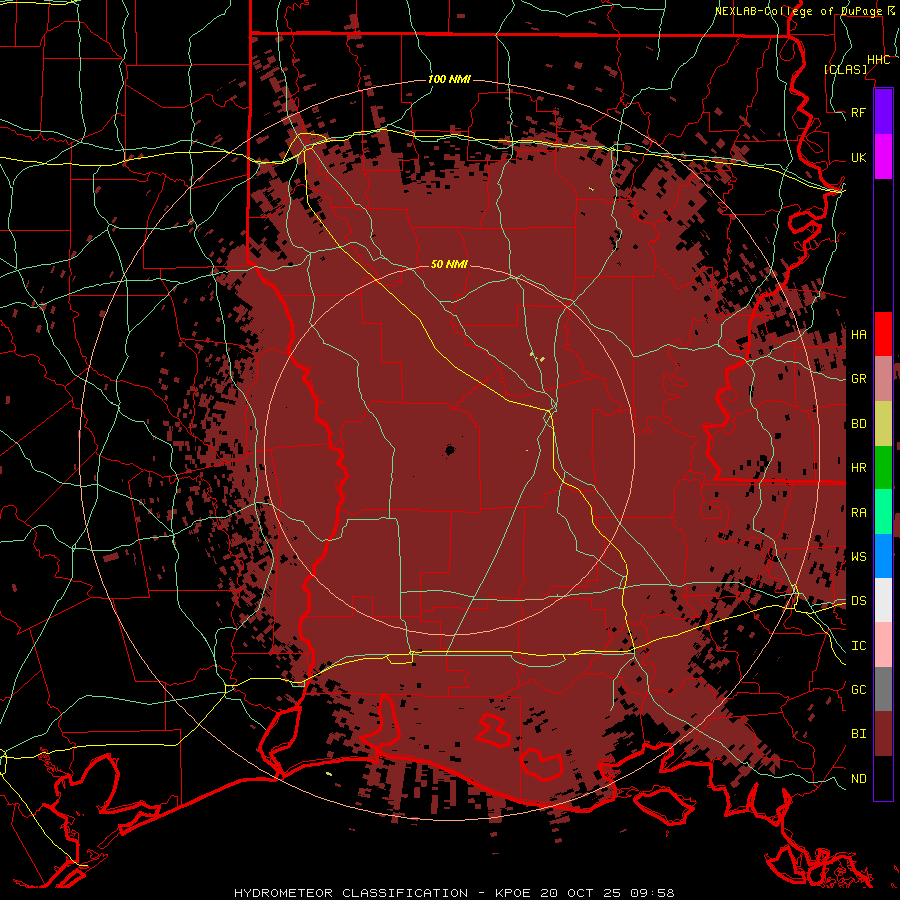The height and width of the screenshot is (900, 900).
Task: Click the 50 NMI range ring label
Action: (x=449, y=264)
